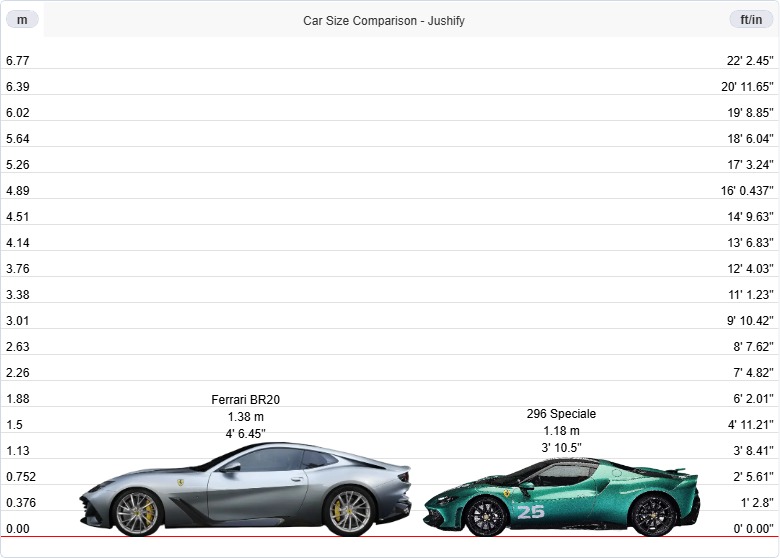Click the '5.26' meter scale label
Image resolution: width=780 pixels, height=558 pixels.
pos(18,165)
